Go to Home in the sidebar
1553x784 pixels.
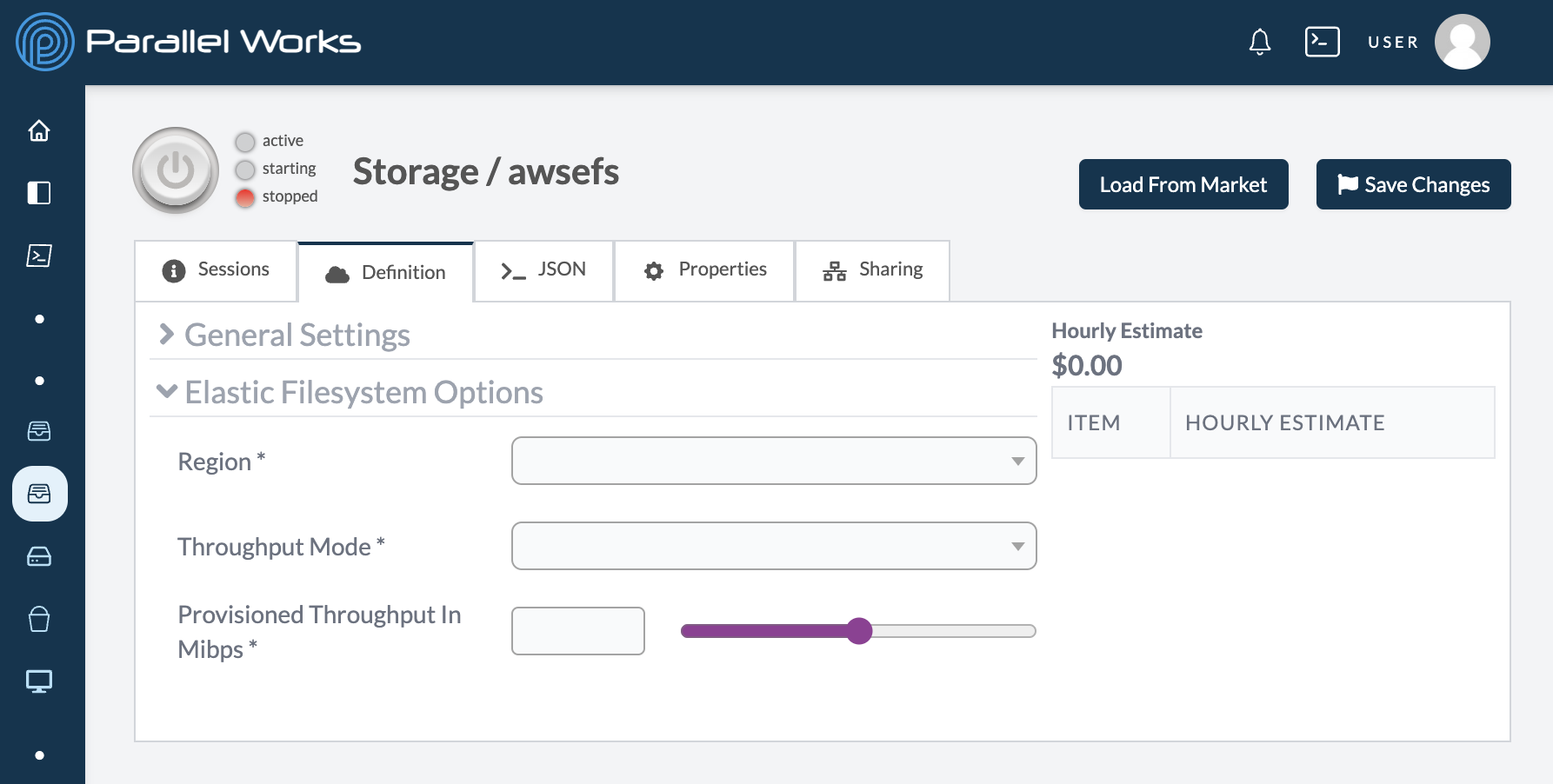39,130
